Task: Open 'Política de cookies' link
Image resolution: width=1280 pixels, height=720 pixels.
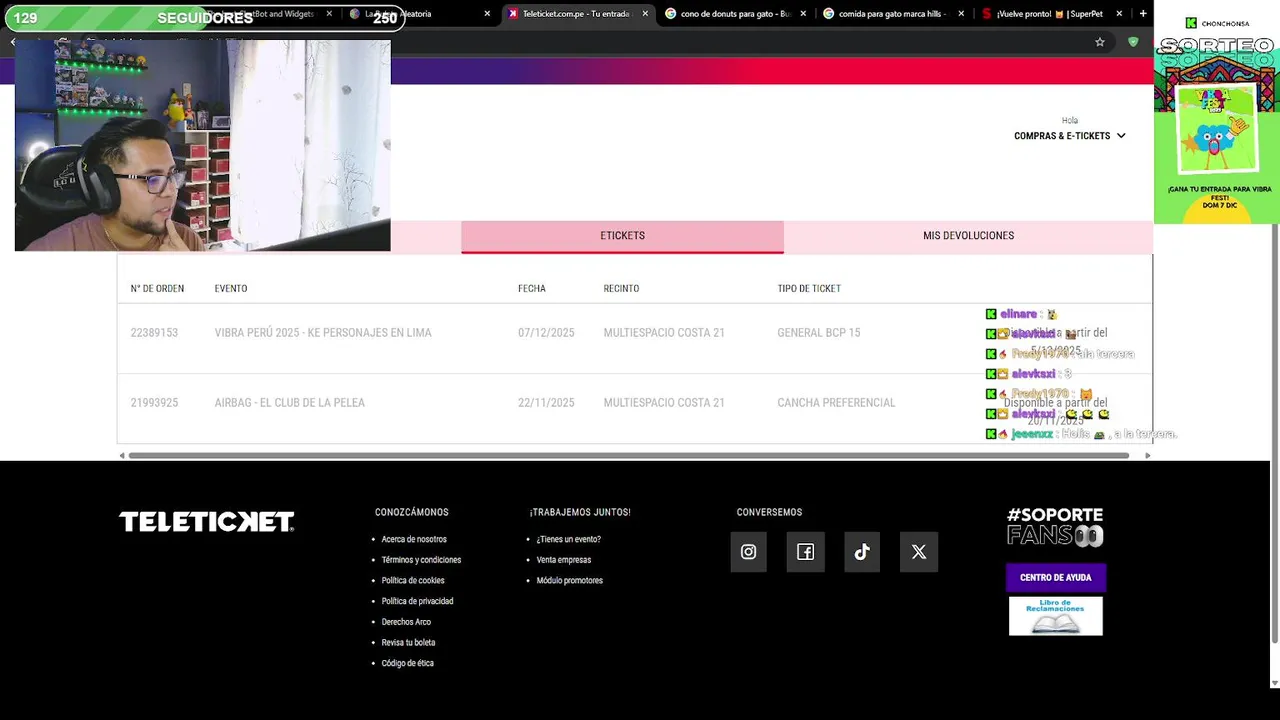Action: (413, 581)
